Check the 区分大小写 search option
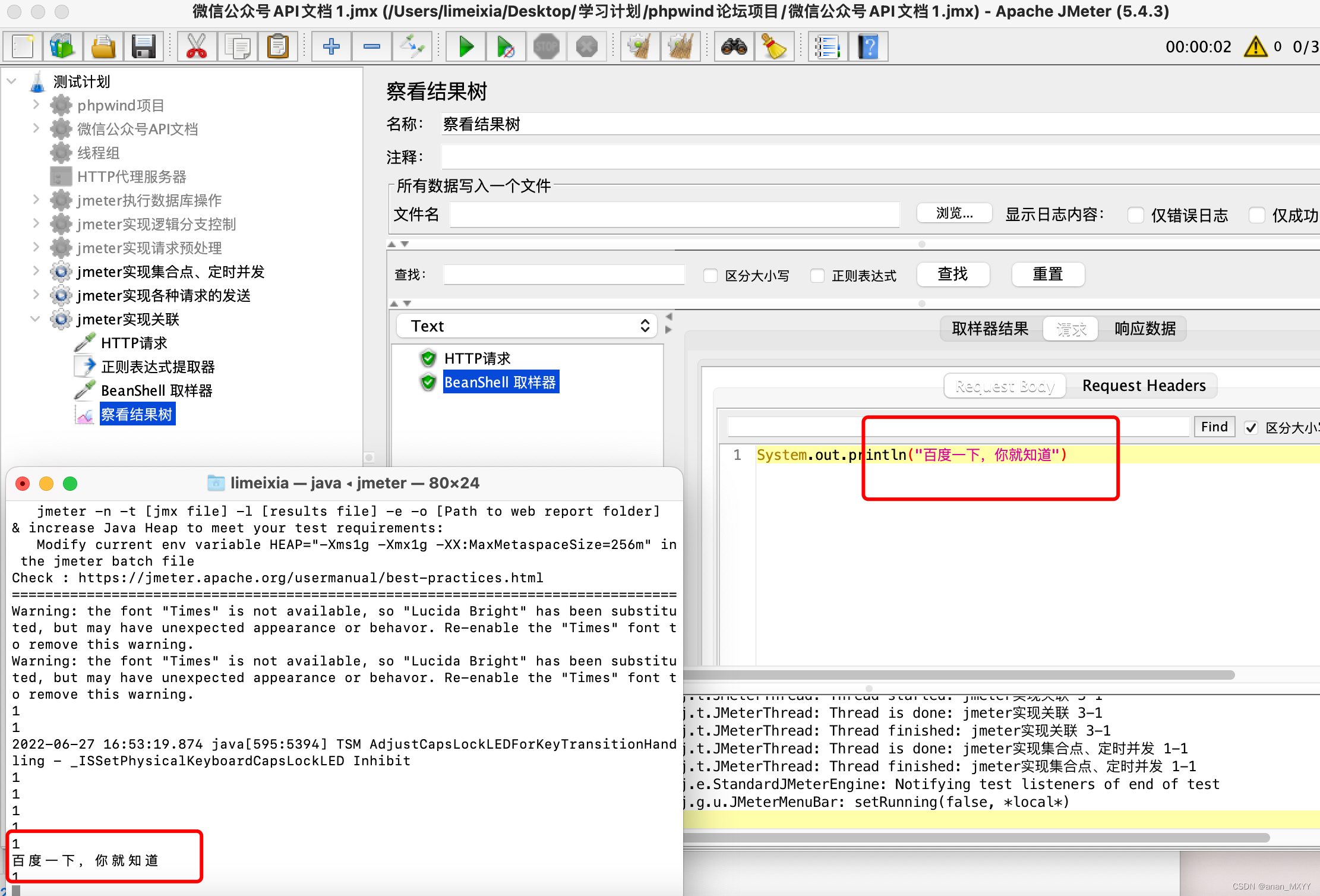 710,276
